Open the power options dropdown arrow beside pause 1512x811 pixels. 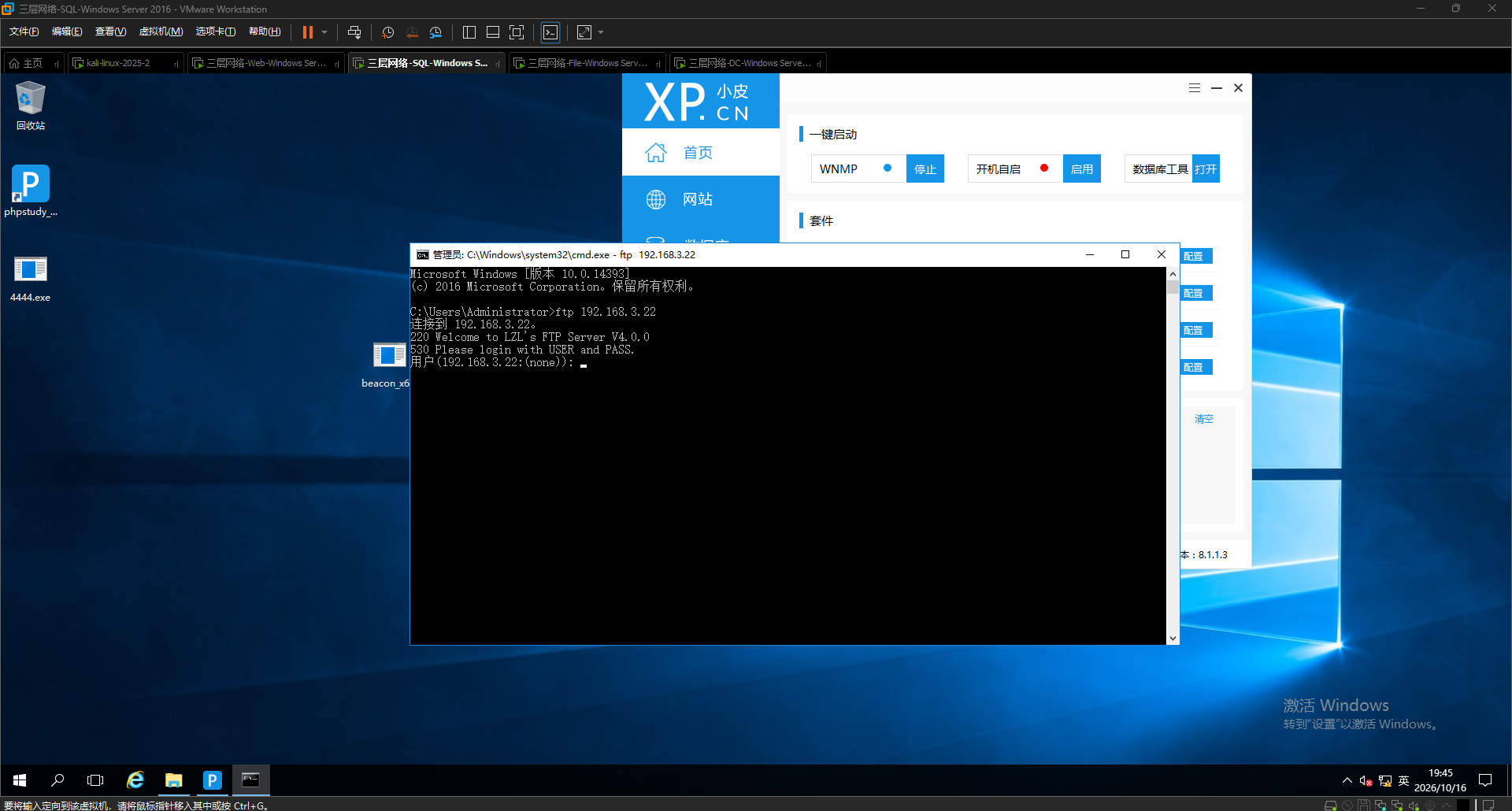click(x=324, y=32)
